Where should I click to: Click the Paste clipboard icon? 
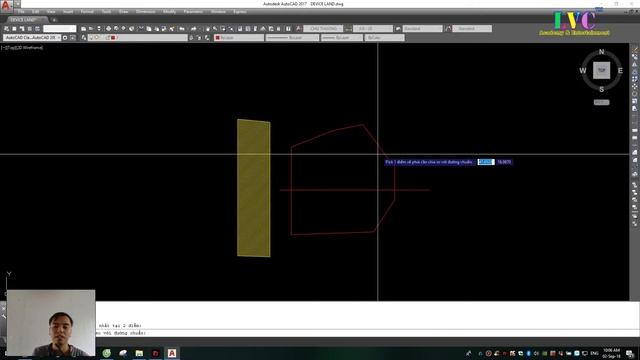tap(156, 29)
